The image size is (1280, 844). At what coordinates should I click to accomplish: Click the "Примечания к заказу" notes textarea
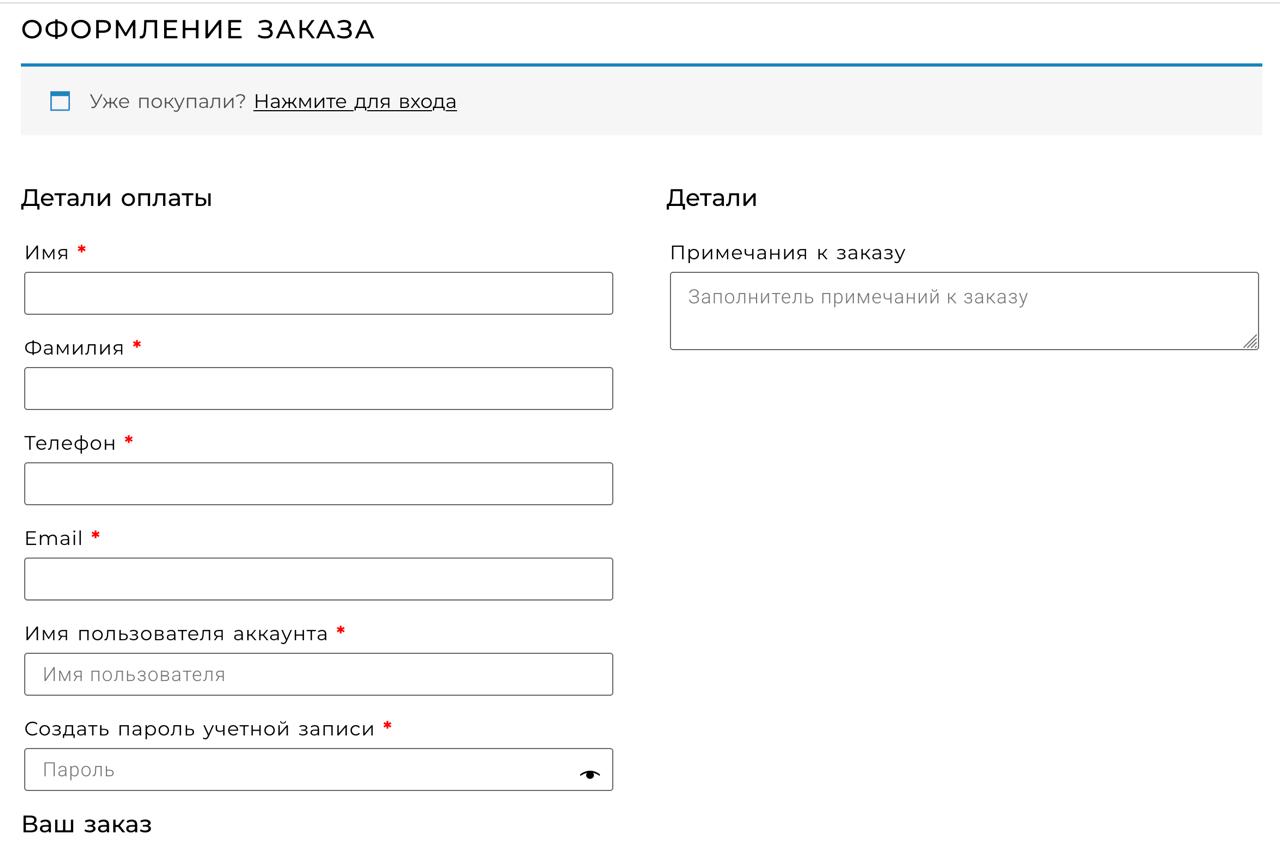coord(964,311)
